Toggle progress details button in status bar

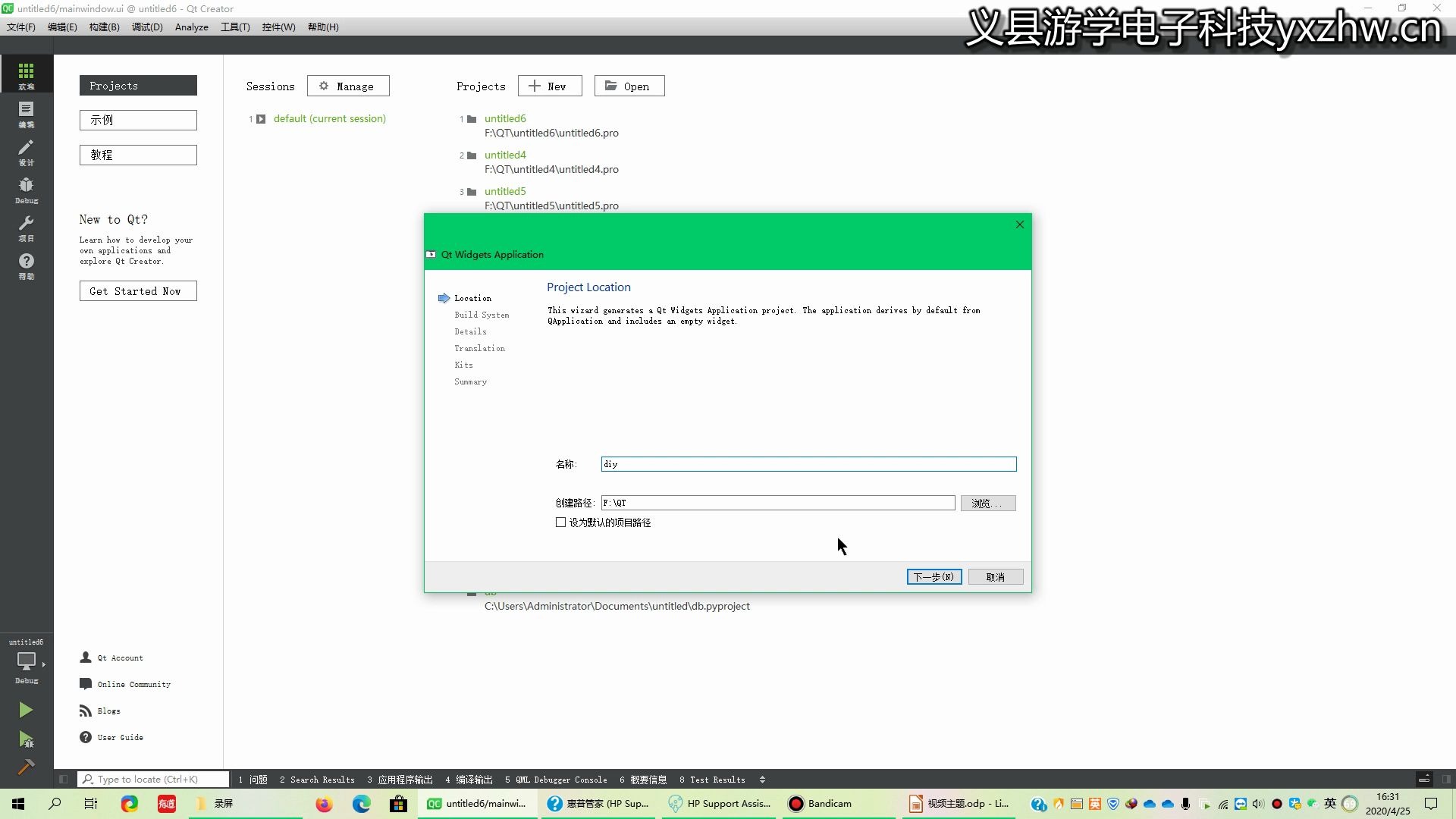point(1424,780)
